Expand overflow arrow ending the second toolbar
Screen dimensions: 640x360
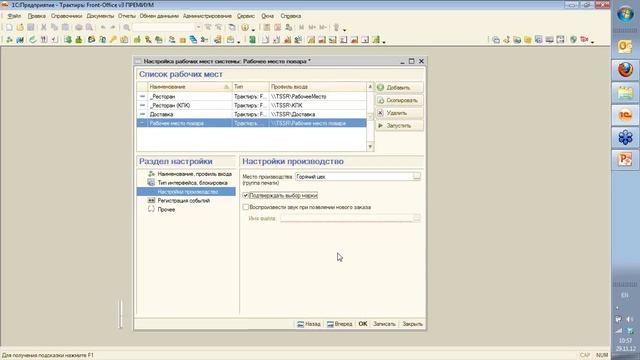click(384, 41)
